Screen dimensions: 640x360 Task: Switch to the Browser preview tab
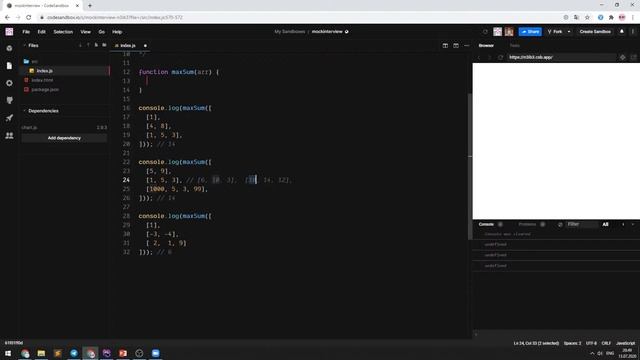486,45
